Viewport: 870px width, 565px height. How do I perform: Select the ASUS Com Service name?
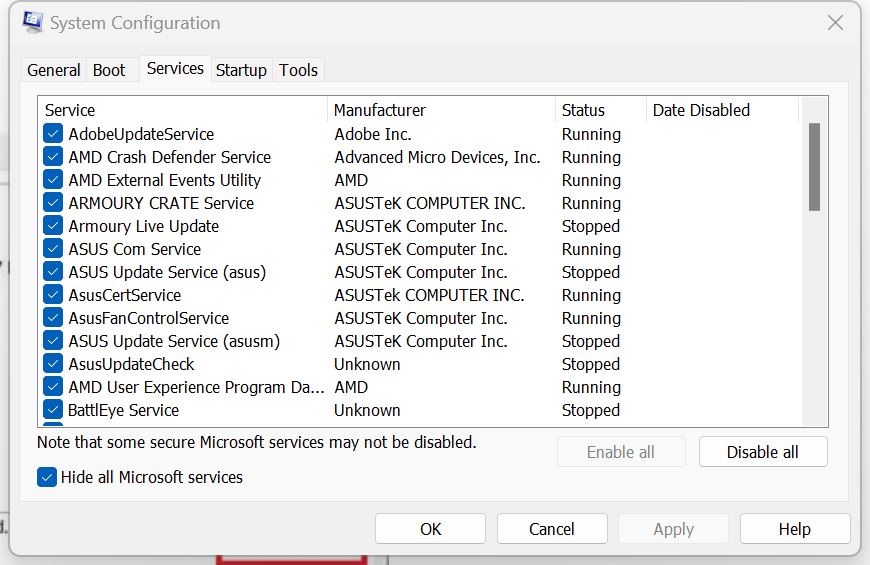click(134, 249)
